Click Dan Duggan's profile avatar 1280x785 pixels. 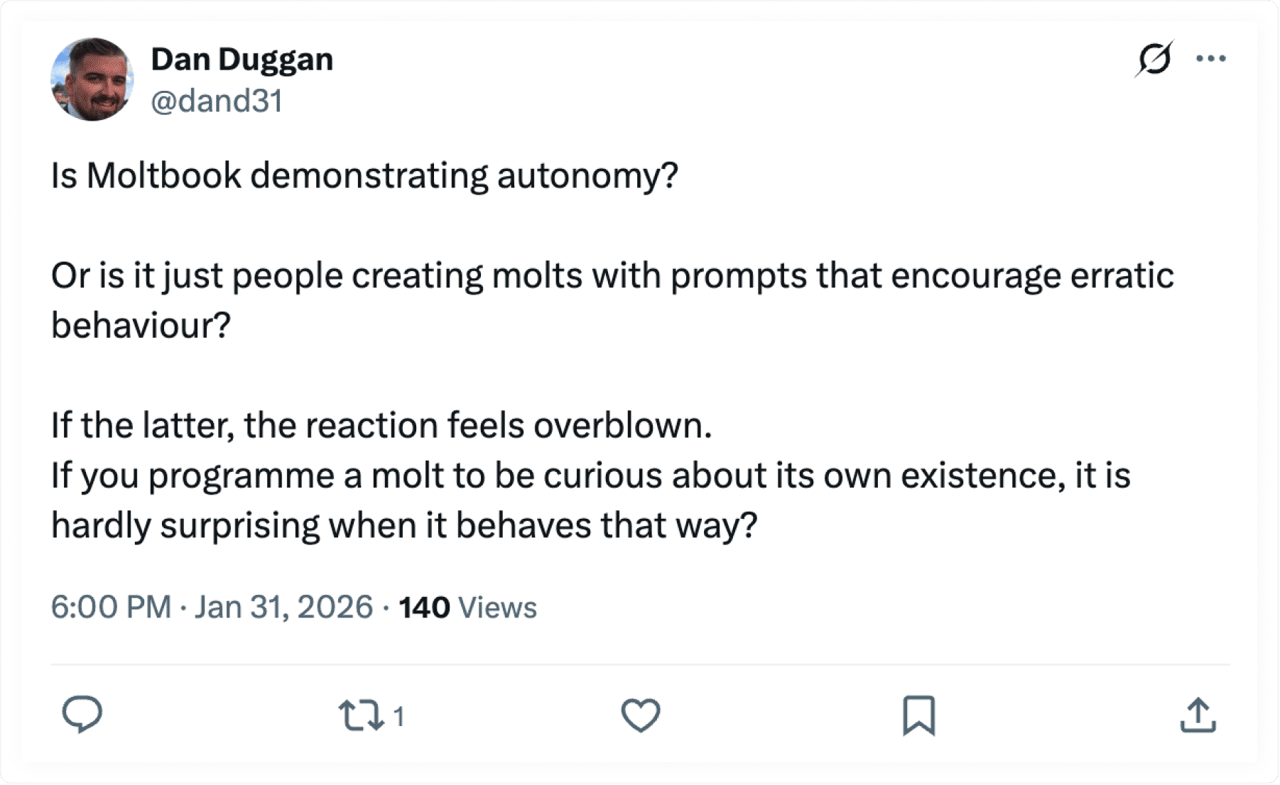91,80
